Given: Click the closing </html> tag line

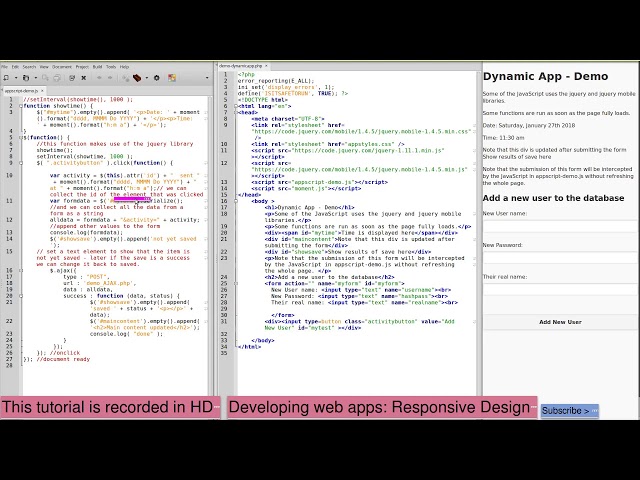Looking at the screenshot, I should [249, 347].
